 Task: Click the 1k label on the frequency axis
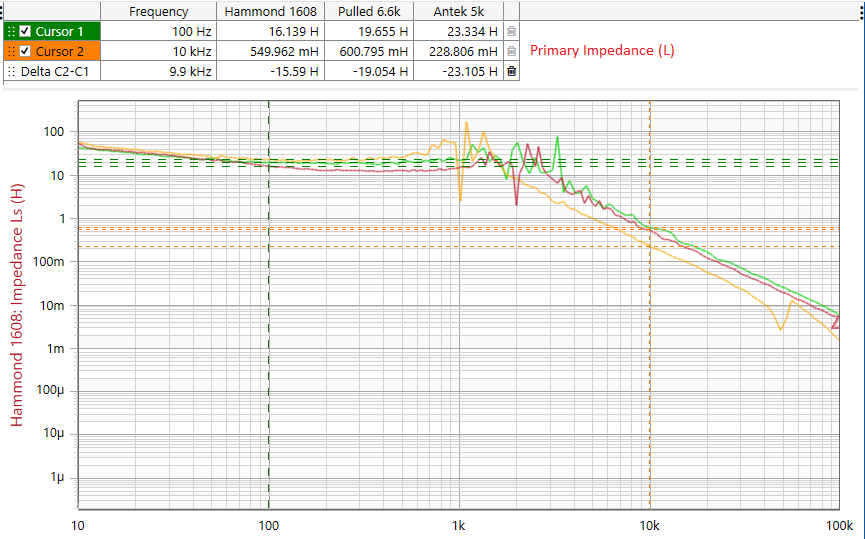pyautogui.click(x=458, y=526)
